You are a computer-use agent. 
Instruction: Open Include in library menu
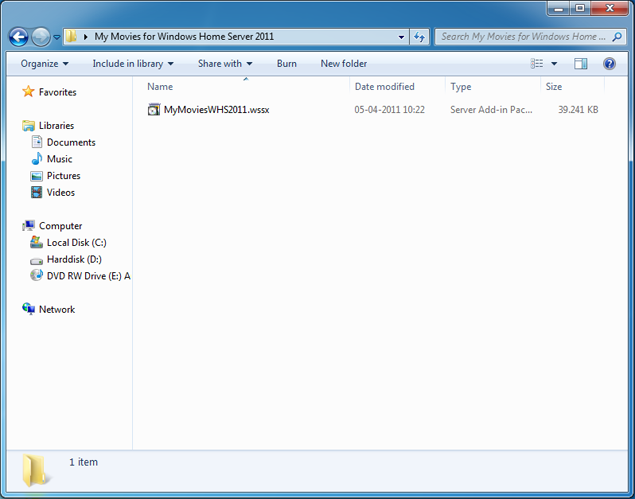[133, 64]
